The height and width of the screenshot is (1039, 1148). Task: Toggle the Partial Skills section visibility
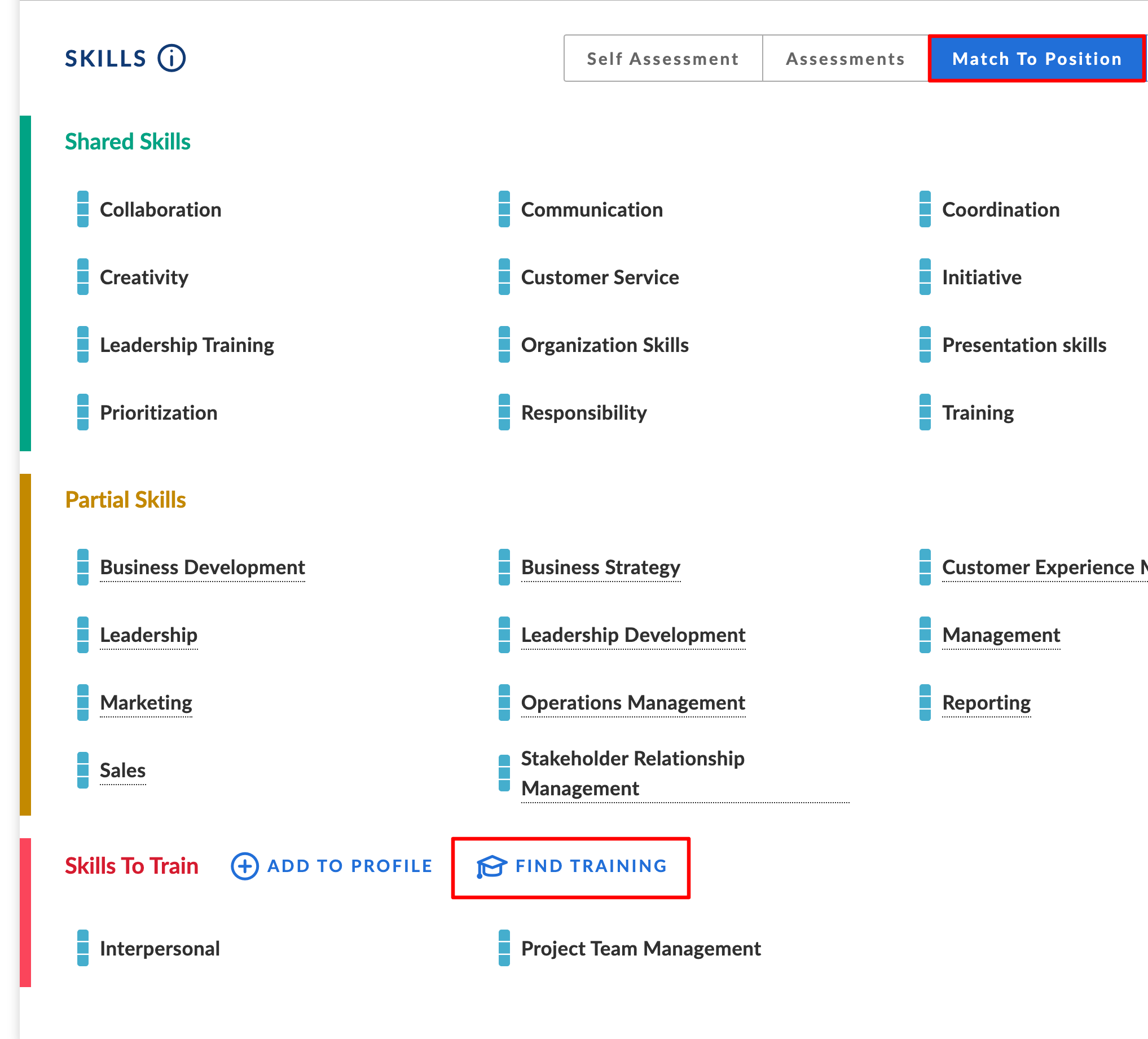click(x=127, y=498)
